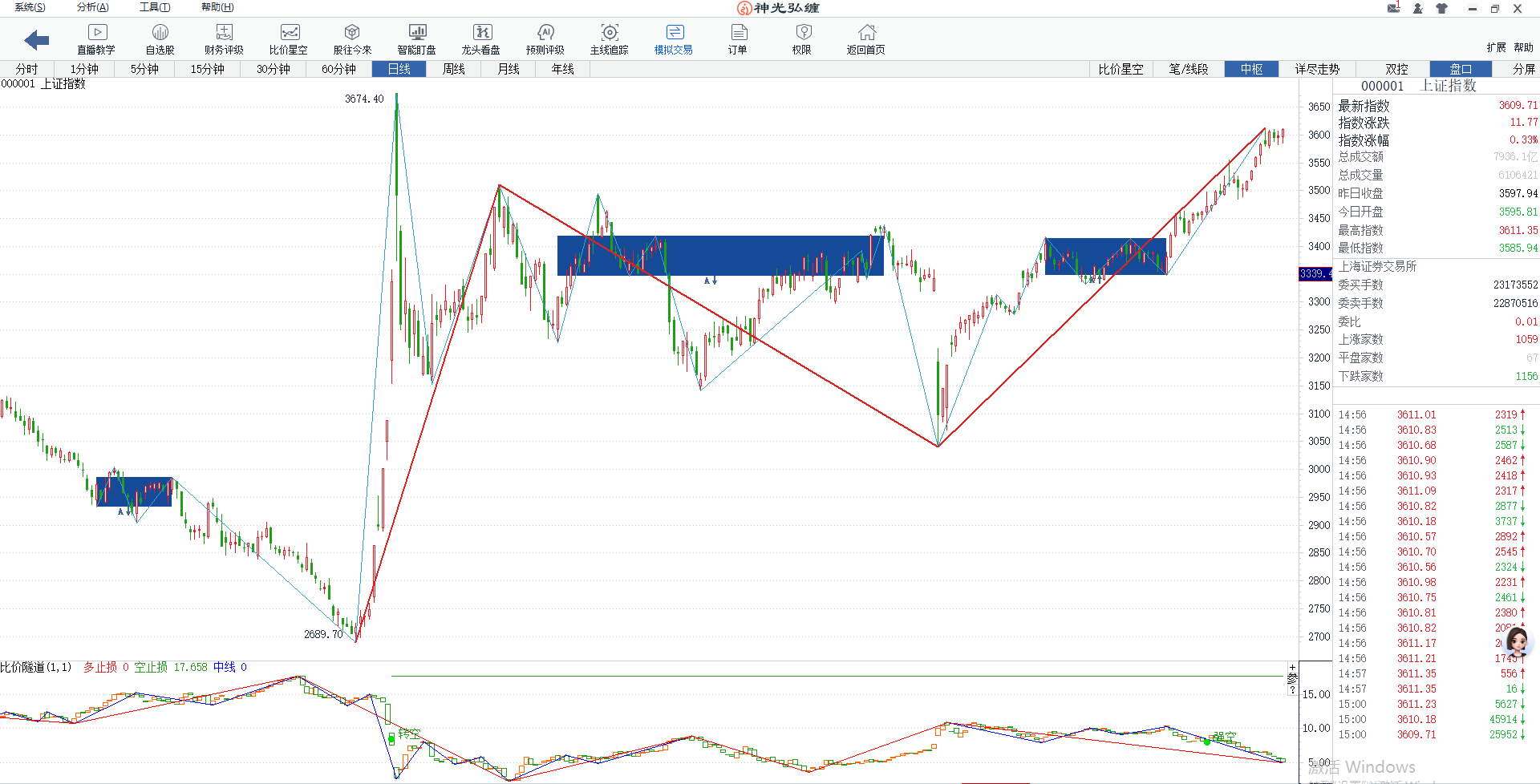Switch to 60分钟 period tab
This screenshot has height=784, width=1540.
coord(338,69)
